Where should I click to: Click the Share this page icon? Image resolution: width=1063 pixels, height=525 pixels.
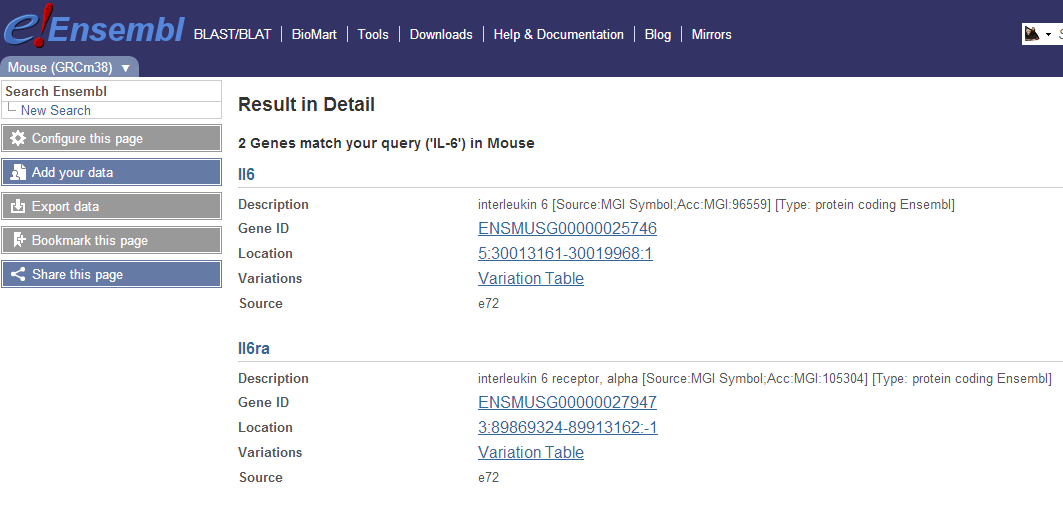pos(18,275)
